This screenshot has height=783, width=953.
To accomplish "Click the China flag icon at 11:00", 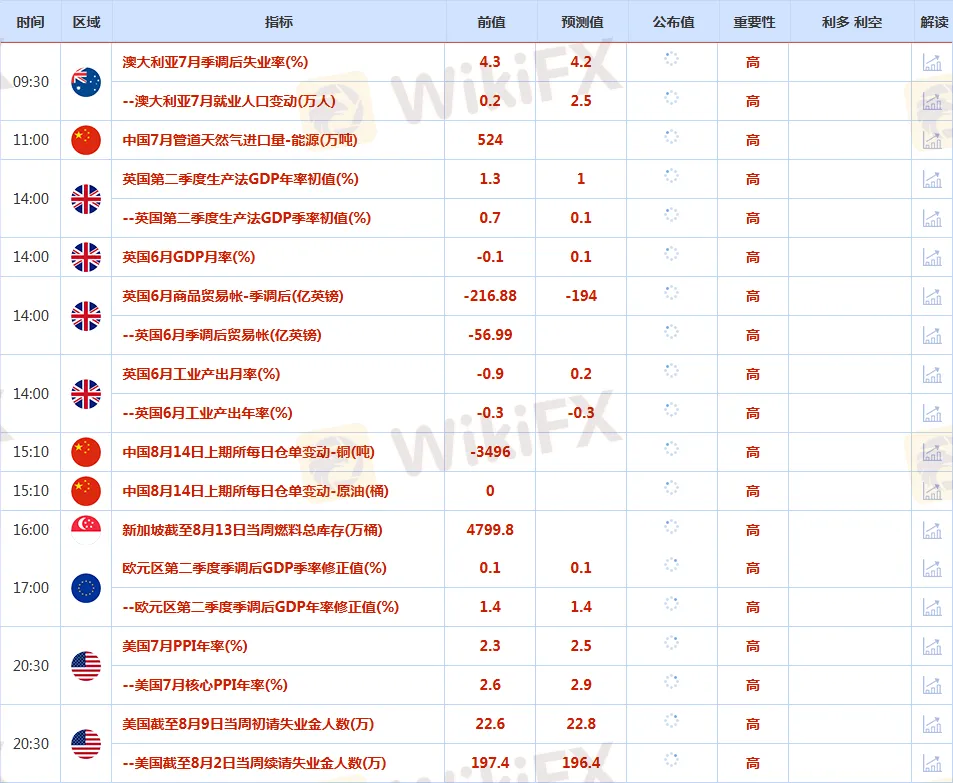I will (x=86, y=140).
